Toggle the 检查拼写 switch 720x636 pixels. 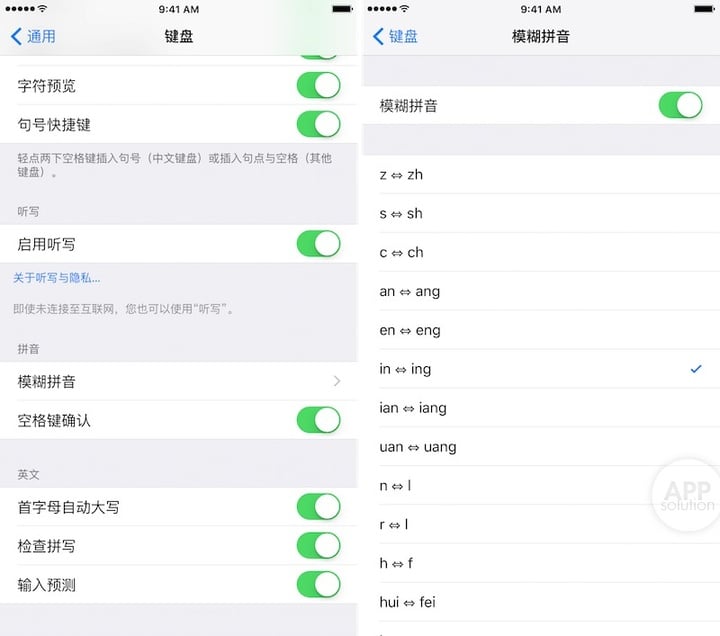(319, 546)
